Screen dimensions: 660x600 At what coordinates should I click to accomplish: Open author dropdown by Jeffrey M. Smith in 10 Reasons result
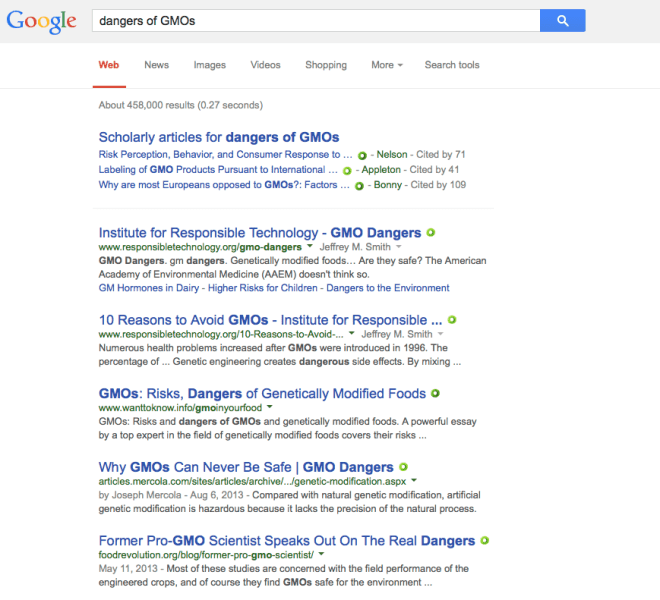pos(441,334)
